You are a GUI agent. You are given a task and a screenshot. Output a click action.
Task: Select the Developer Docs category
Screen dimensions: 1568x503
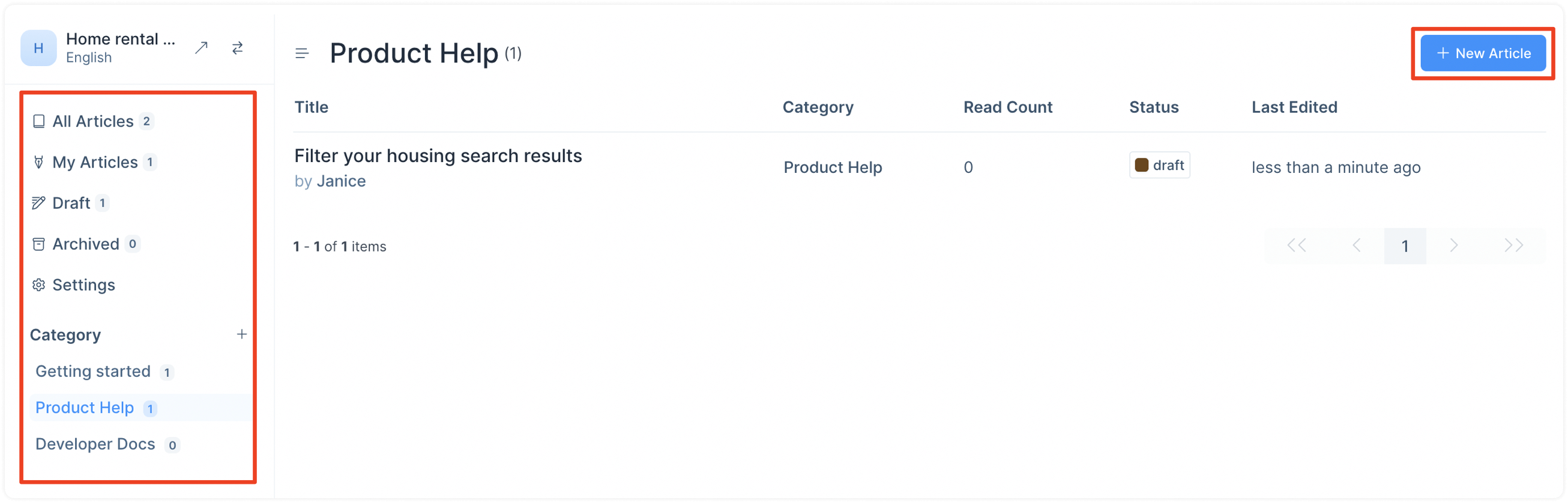[107, 444]
